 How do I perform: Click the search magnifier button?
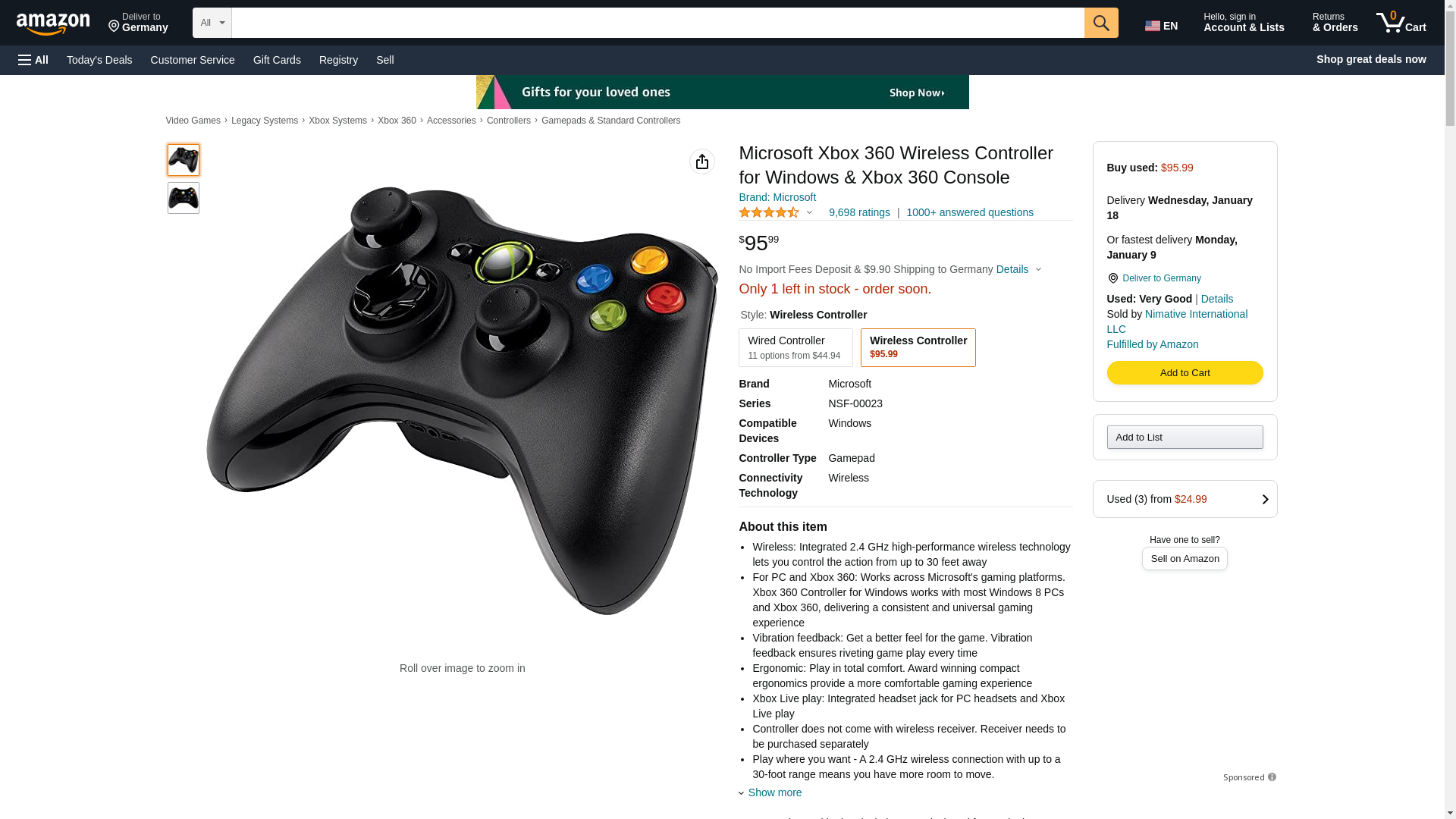[1101, 23]
